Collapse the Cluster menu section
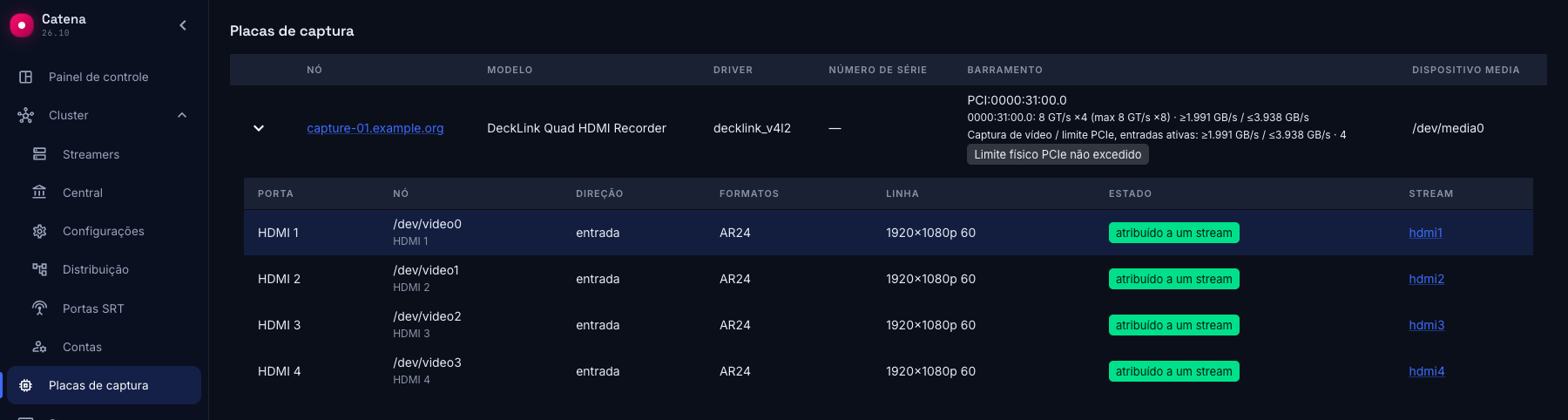This screenshot has width=1568, height=420. click(182, 115)
